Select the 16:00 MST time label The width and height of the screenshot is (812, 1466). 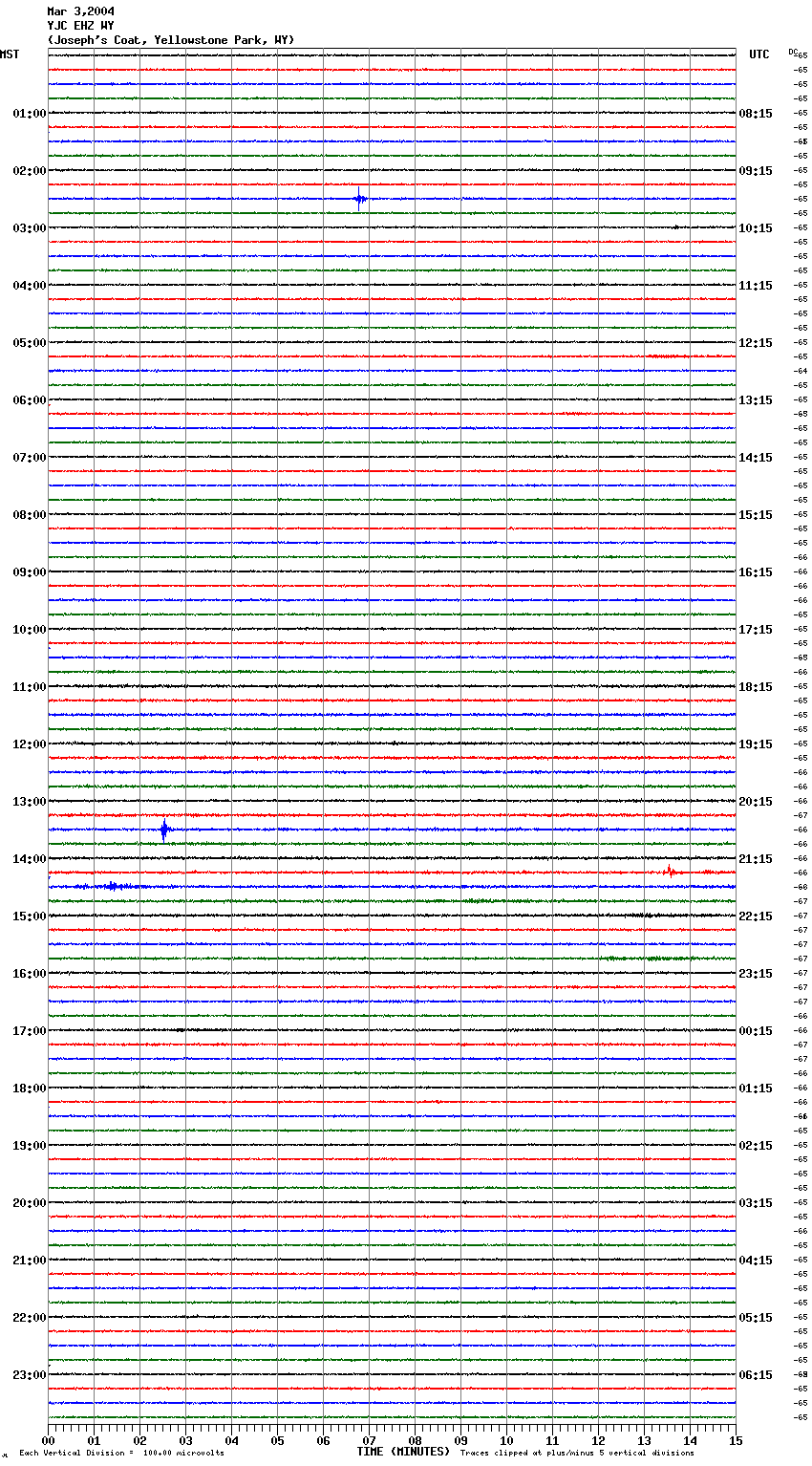(30, 974)
